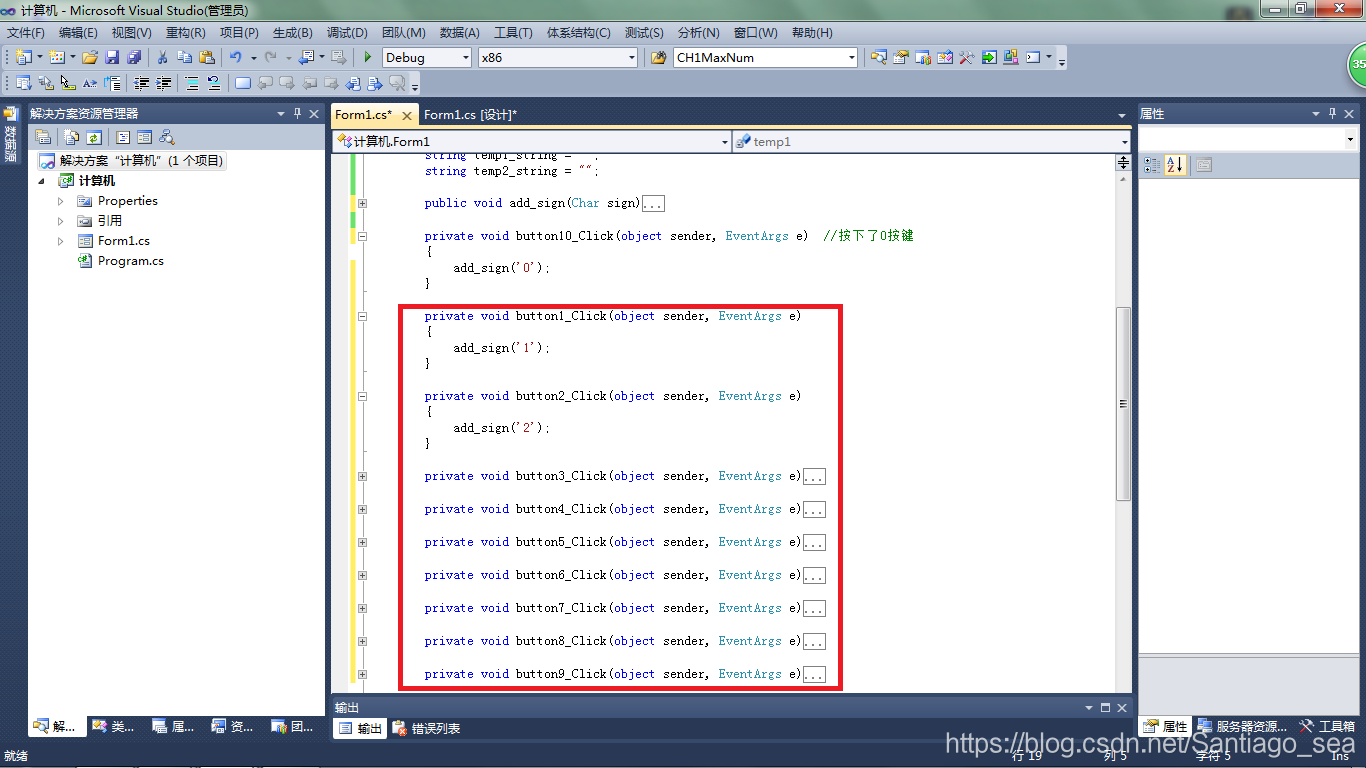Screen dimensions: 1366x768
Task: Click the Alphabetical sort icon in Properties panel
Action: click(x=1174, y=165)
